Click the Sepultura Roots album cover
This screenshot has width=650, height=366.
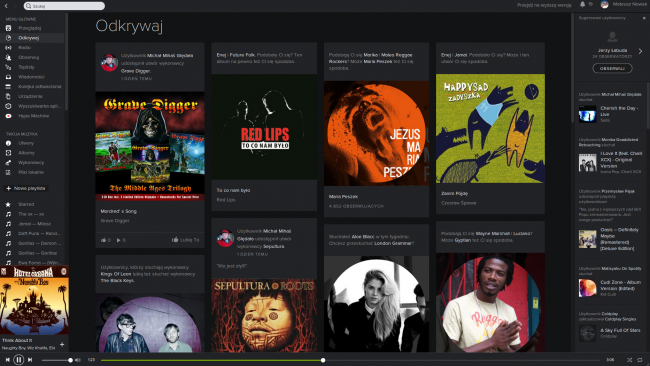click(x=264, y=315)
